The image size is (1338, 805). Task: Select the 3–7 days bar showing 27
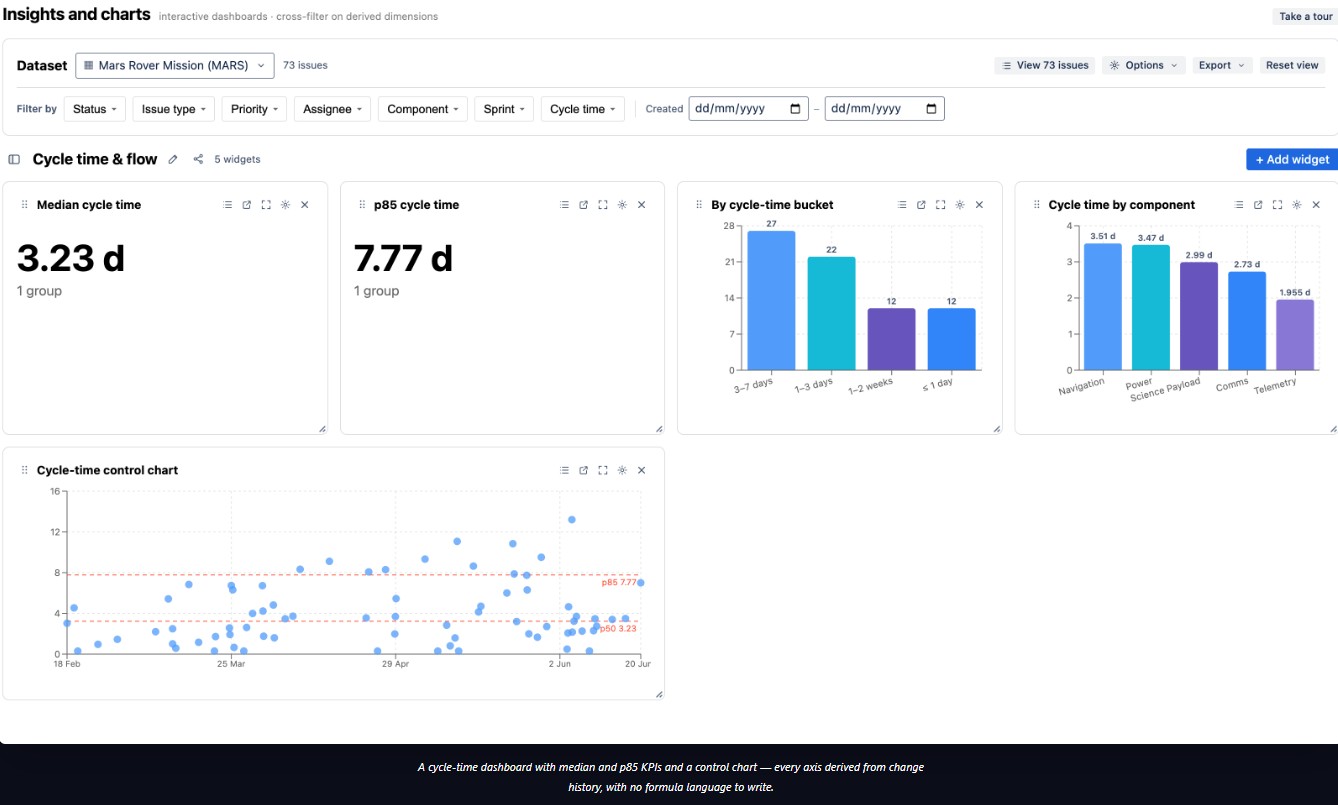[771, 301]
